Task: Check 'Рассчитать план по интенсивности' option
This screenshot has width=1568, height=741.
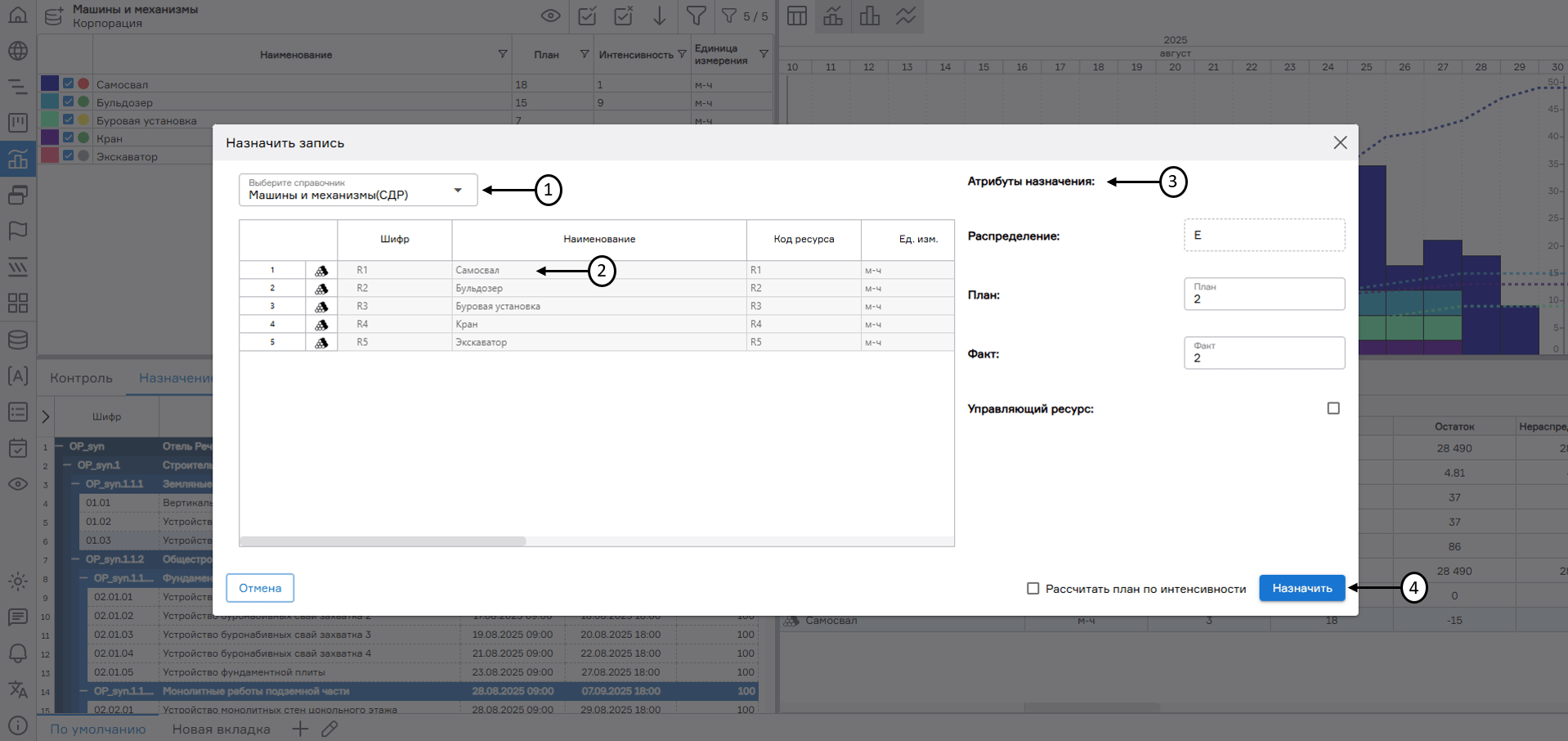Action: pos(1033,588)
